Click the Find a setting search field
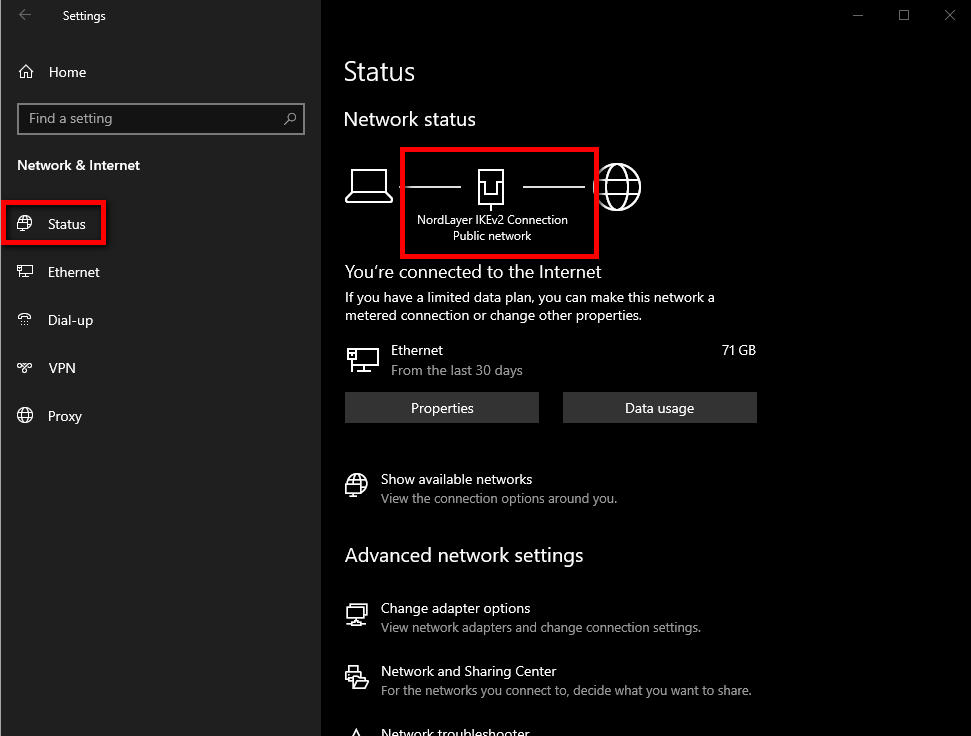Screen dimensions: 971x736 pos(161,118)
